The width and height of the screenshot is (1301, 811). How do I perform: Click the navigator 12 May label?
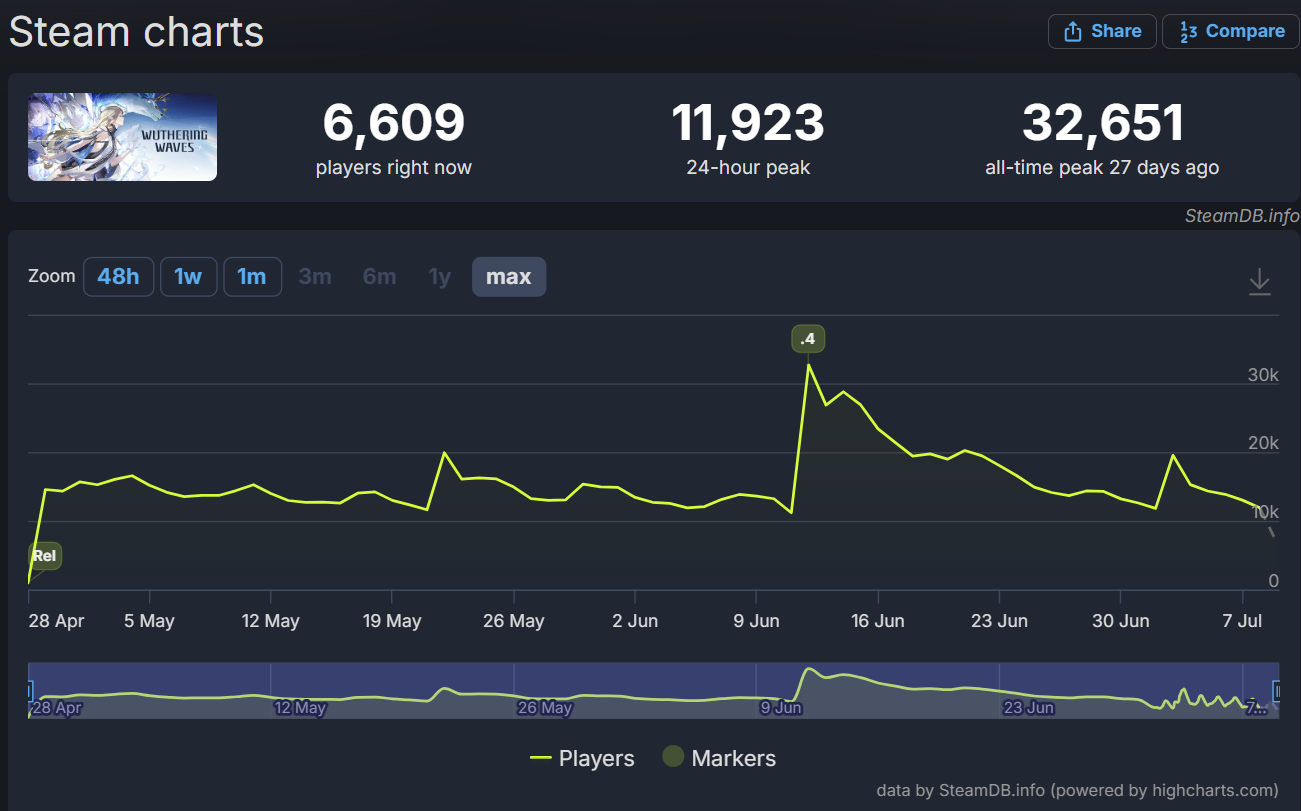[x=299, y=708]
